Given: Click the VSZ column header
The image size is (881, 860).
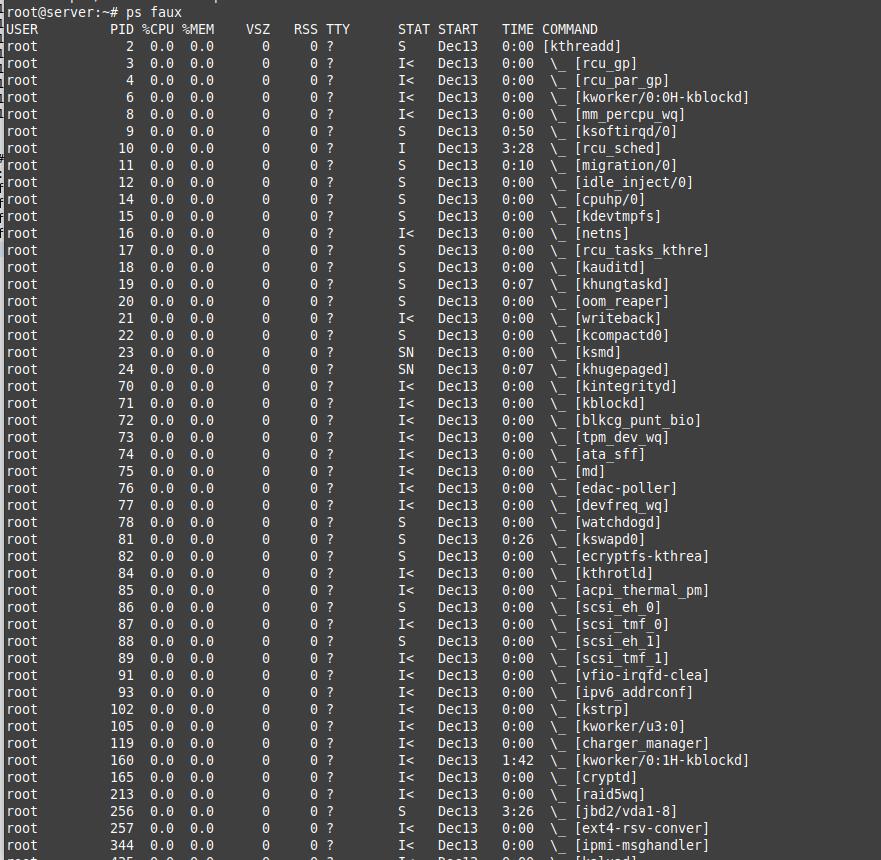Looking at the screenshot, I should (x=258, y=29).
